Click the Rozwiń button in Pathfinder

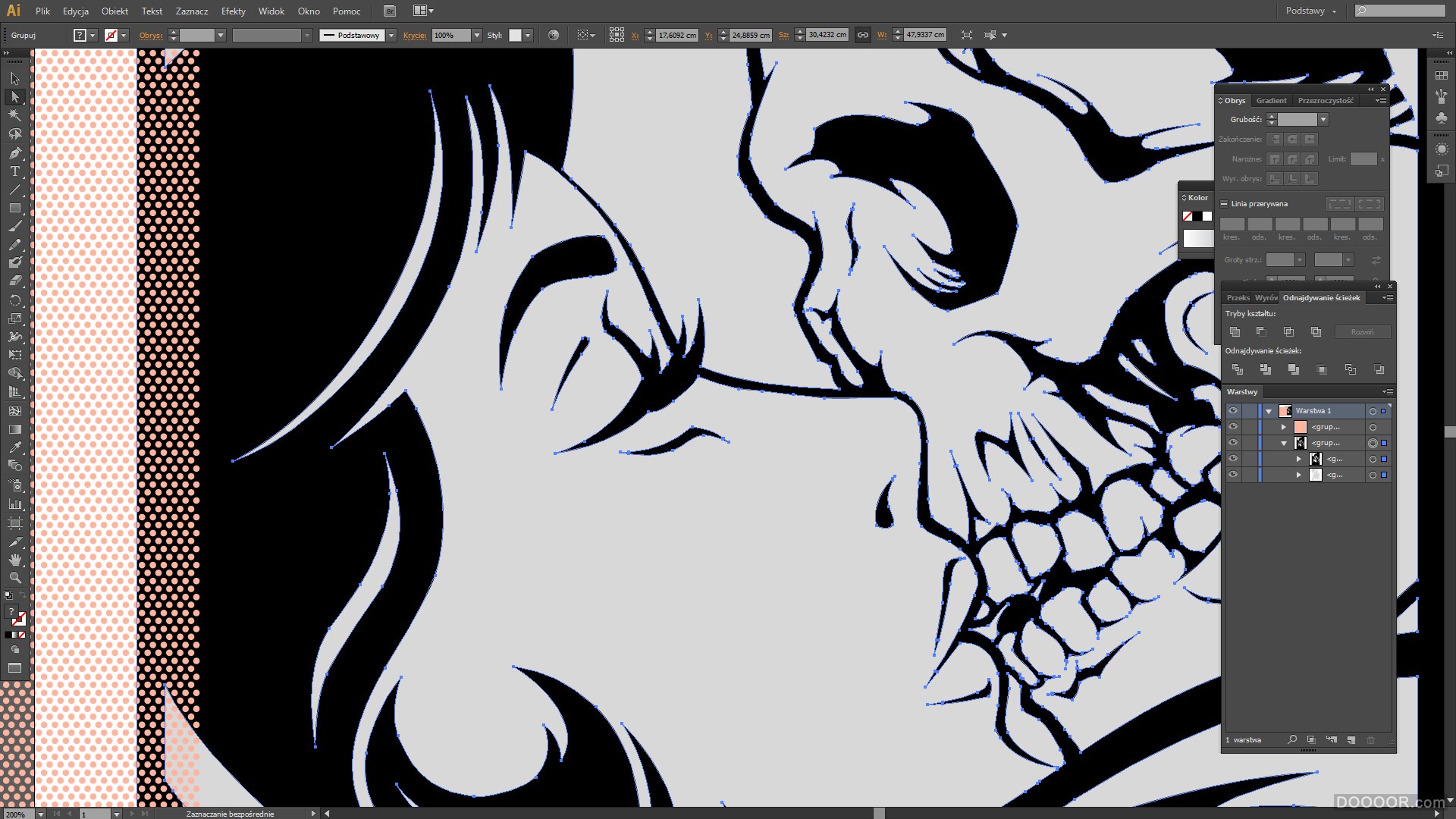point(1362,331)
